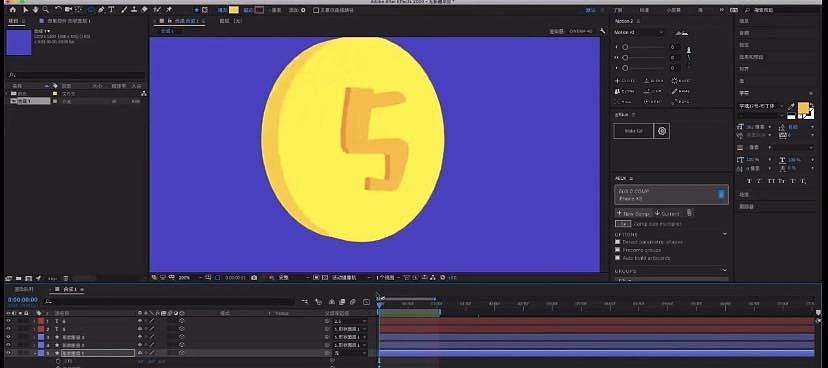
Task: Click the Home icon in toolbar
Action: [x=12, y=10]
